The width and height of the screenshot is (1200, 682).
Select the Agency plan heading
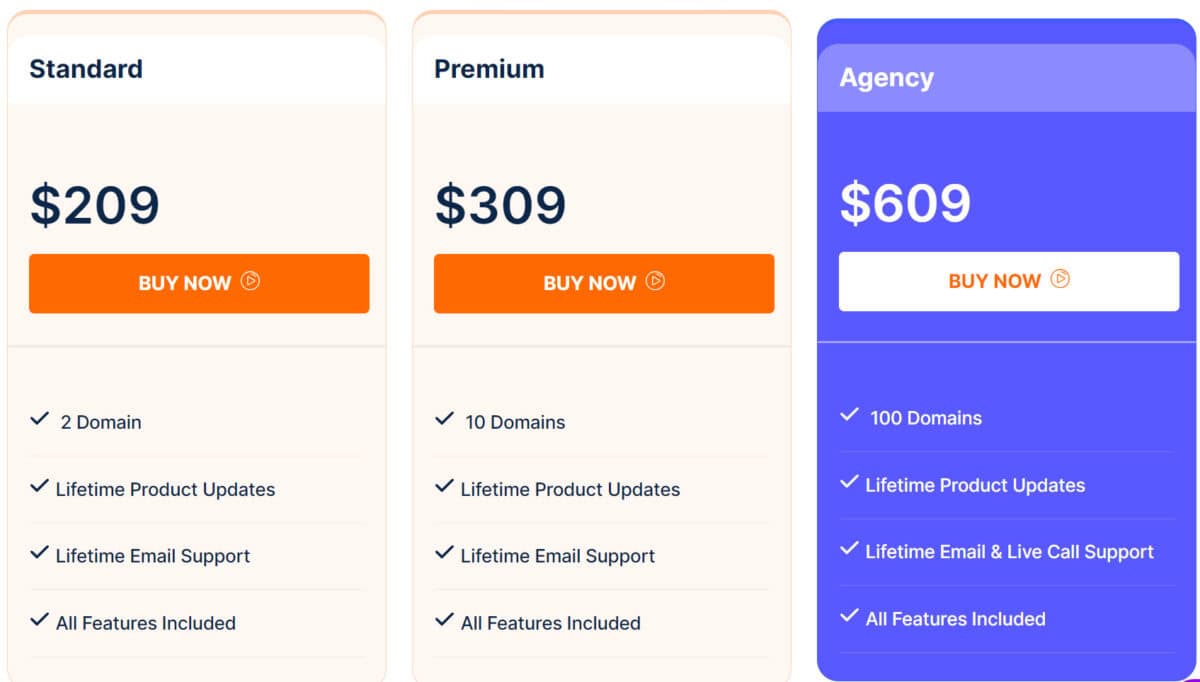887,78
